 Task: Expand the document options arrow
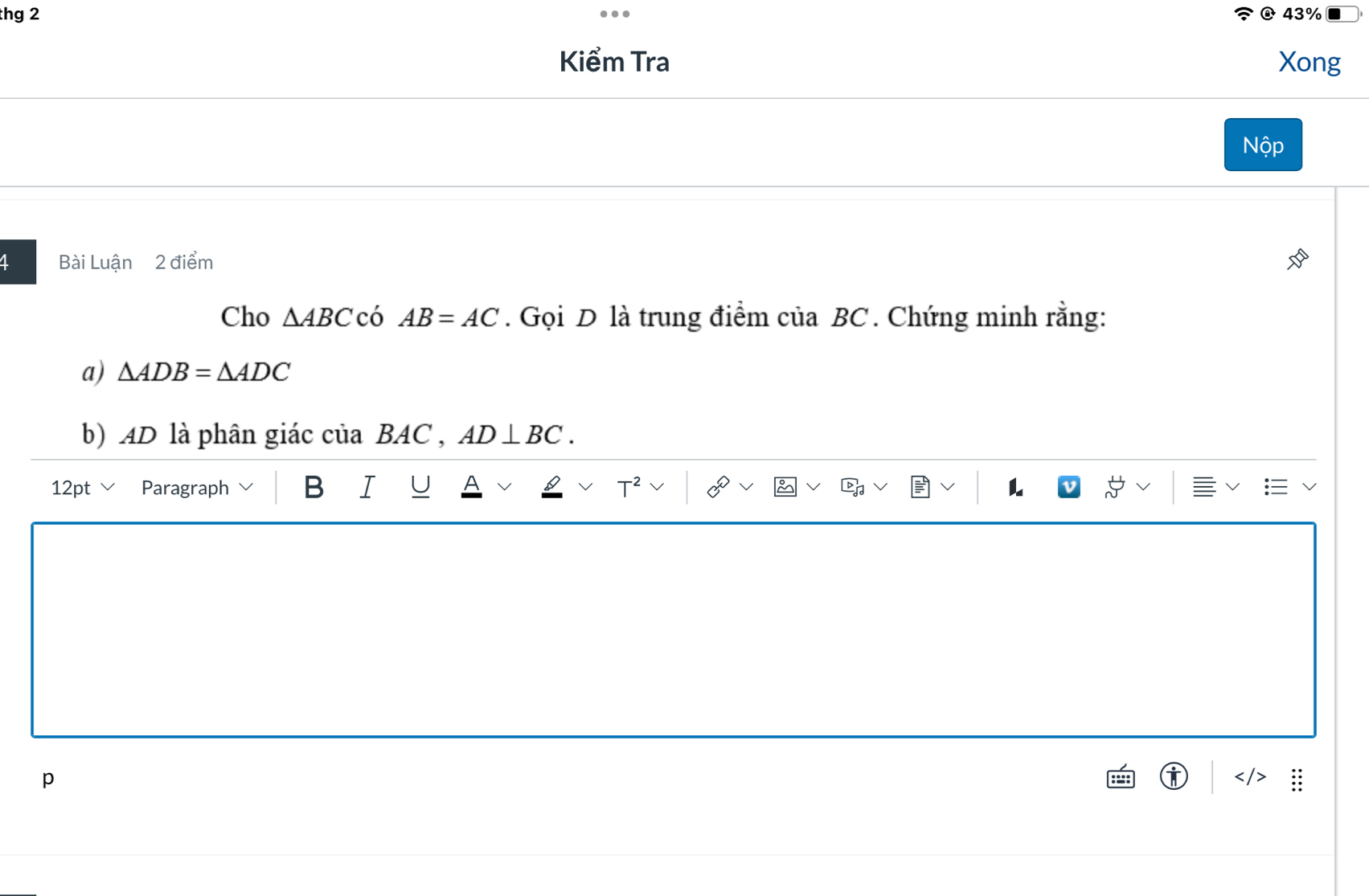[949, 487]
